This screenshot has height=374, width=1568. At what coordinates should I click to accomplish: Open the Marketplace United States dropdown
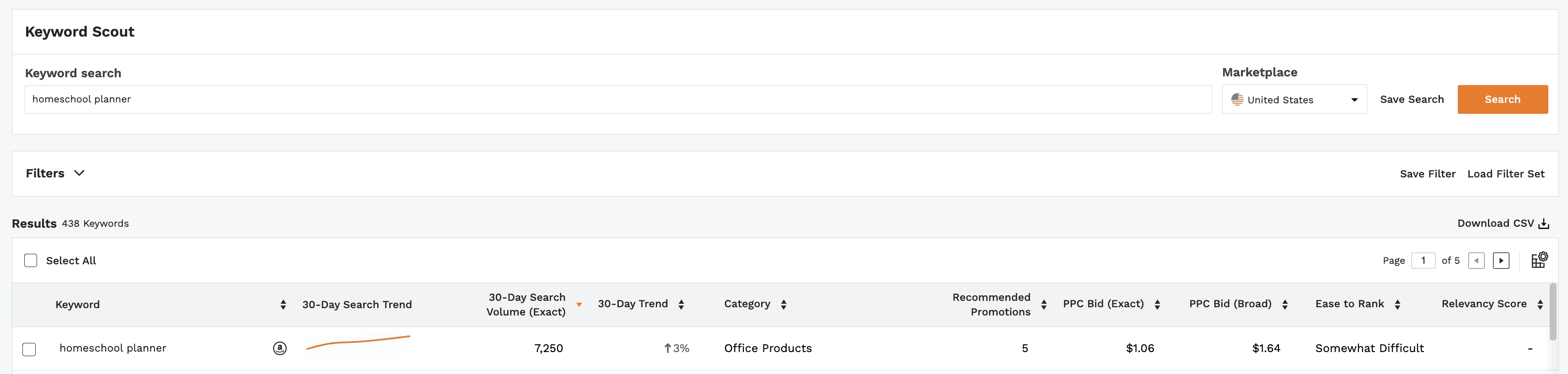(x=1294, y=100)
